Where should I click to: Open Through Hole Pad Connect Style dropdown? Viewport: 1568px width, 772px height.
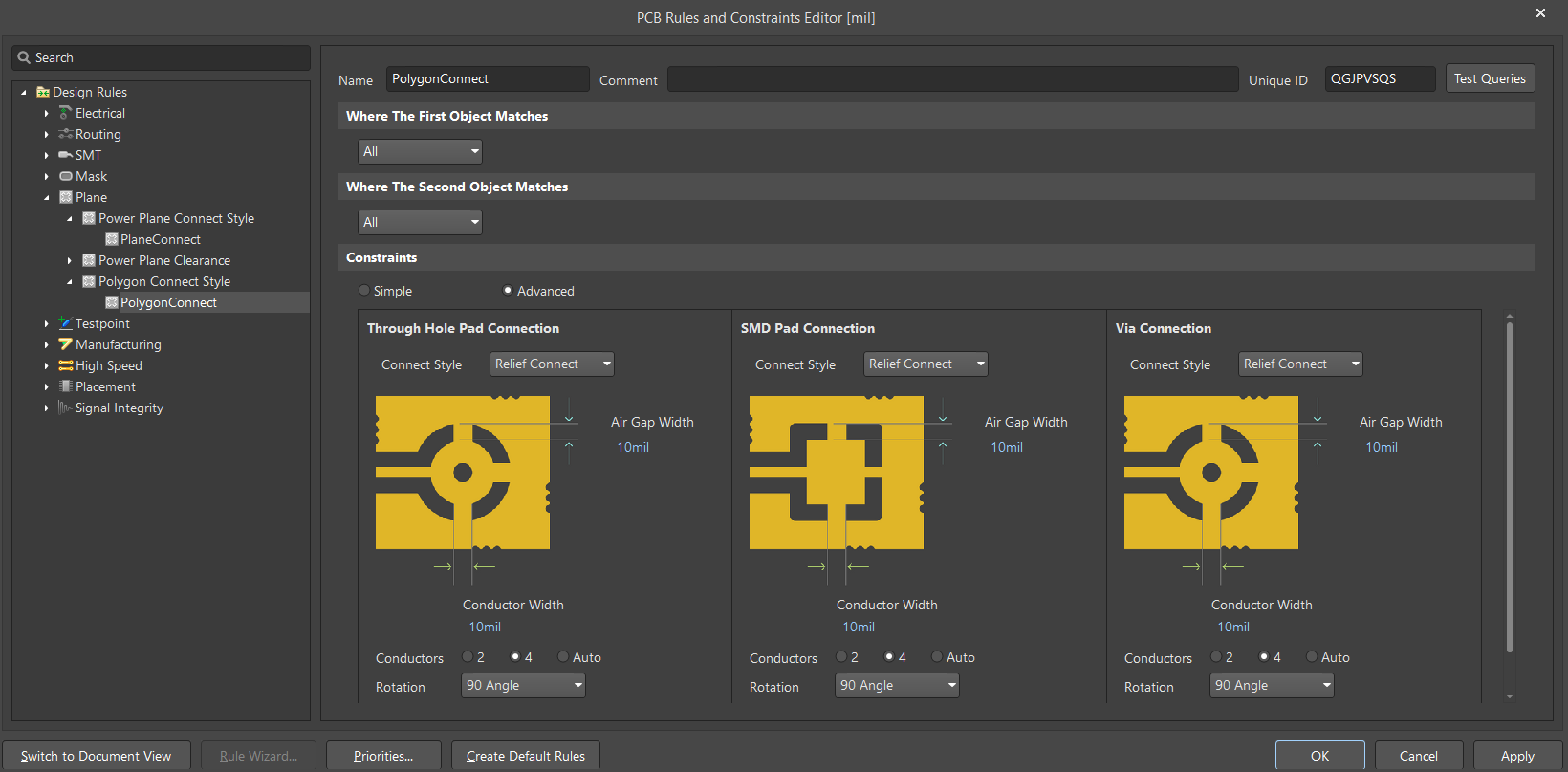[x=552, y=364]
